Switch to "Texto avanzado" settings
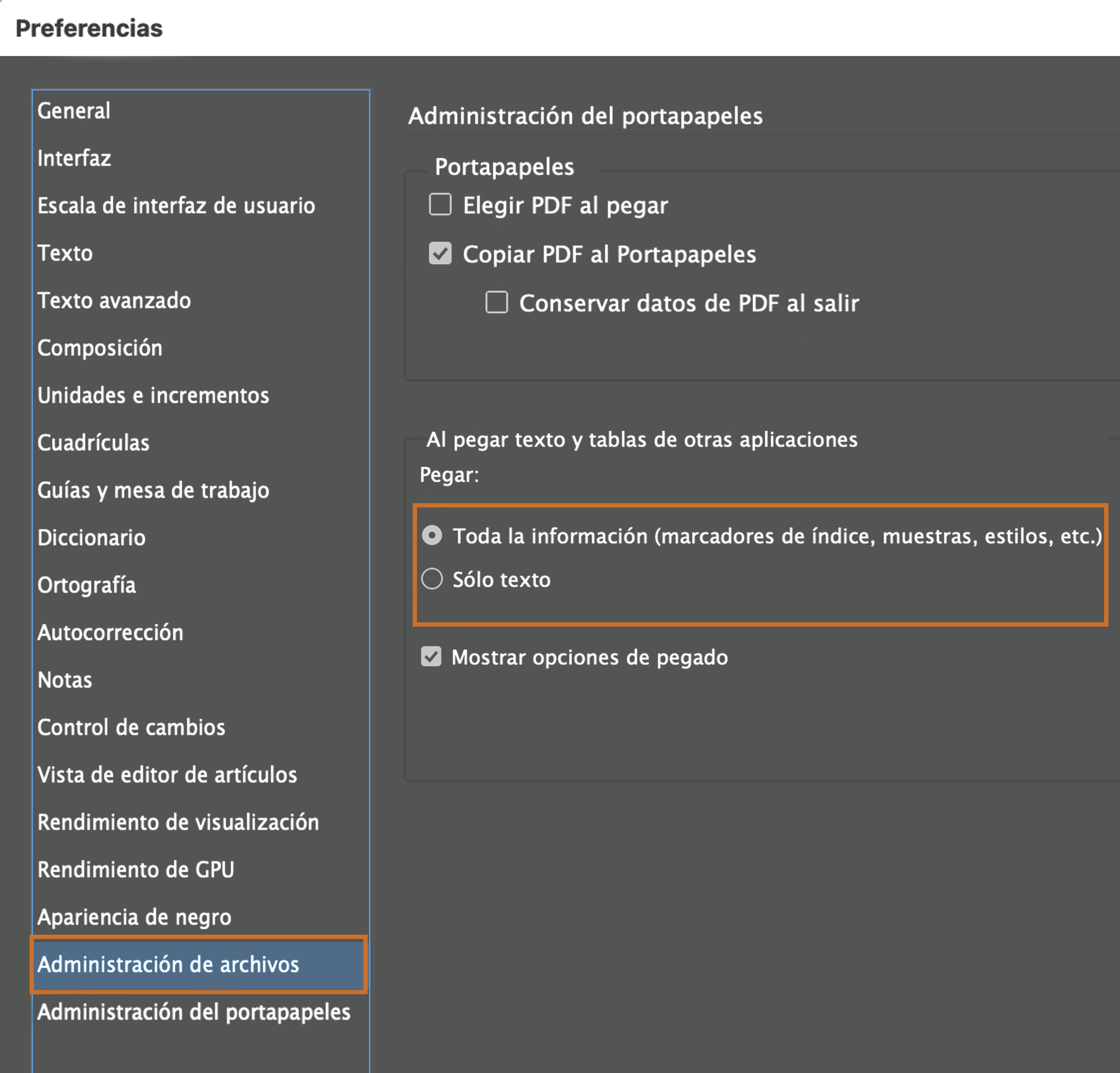The image size is (1120, 1073). [x=114, y=300]
